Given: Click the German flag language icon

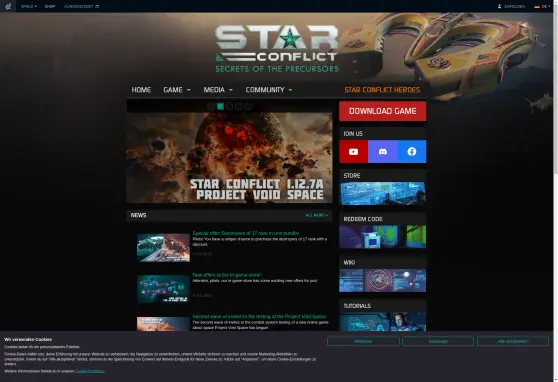Looking at the screenshot, I should tap(537, 6).
